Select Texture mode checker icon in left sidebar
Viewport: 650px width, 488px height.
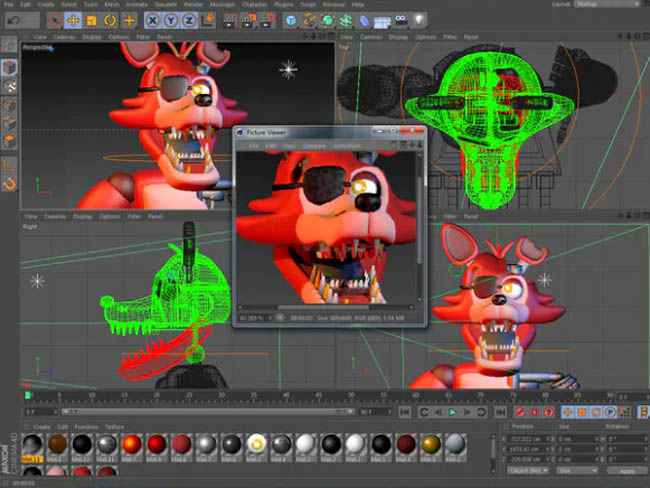coord(10,86)
